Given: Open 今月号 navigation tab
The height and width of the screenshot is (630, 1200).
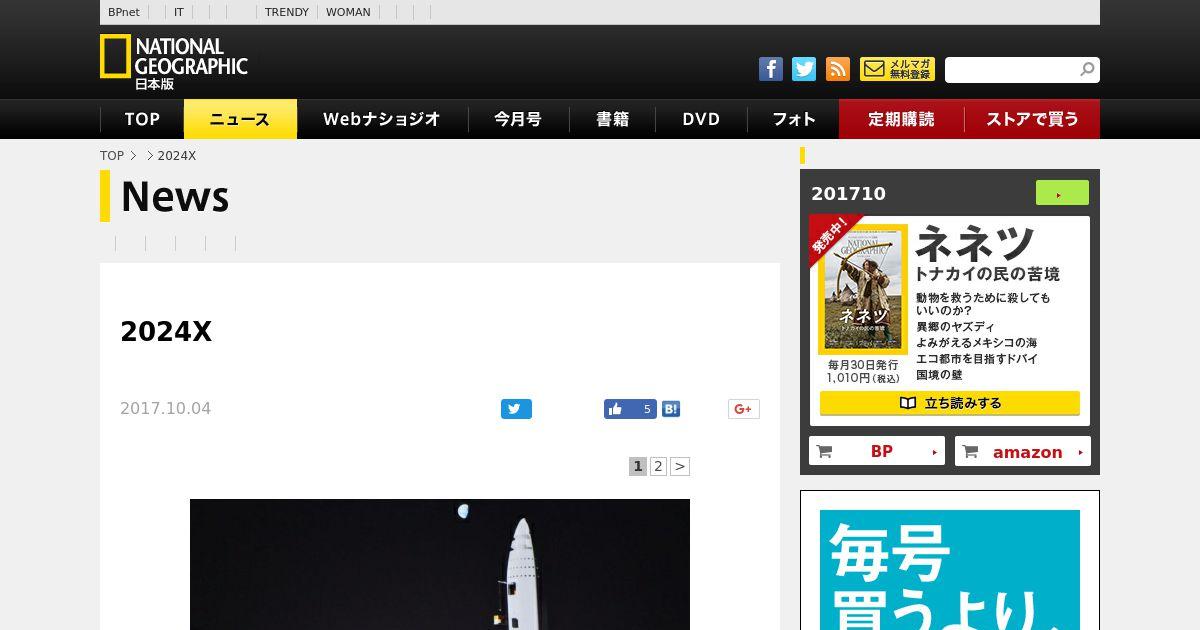Looking at the screenshot, I should [518, 119].
